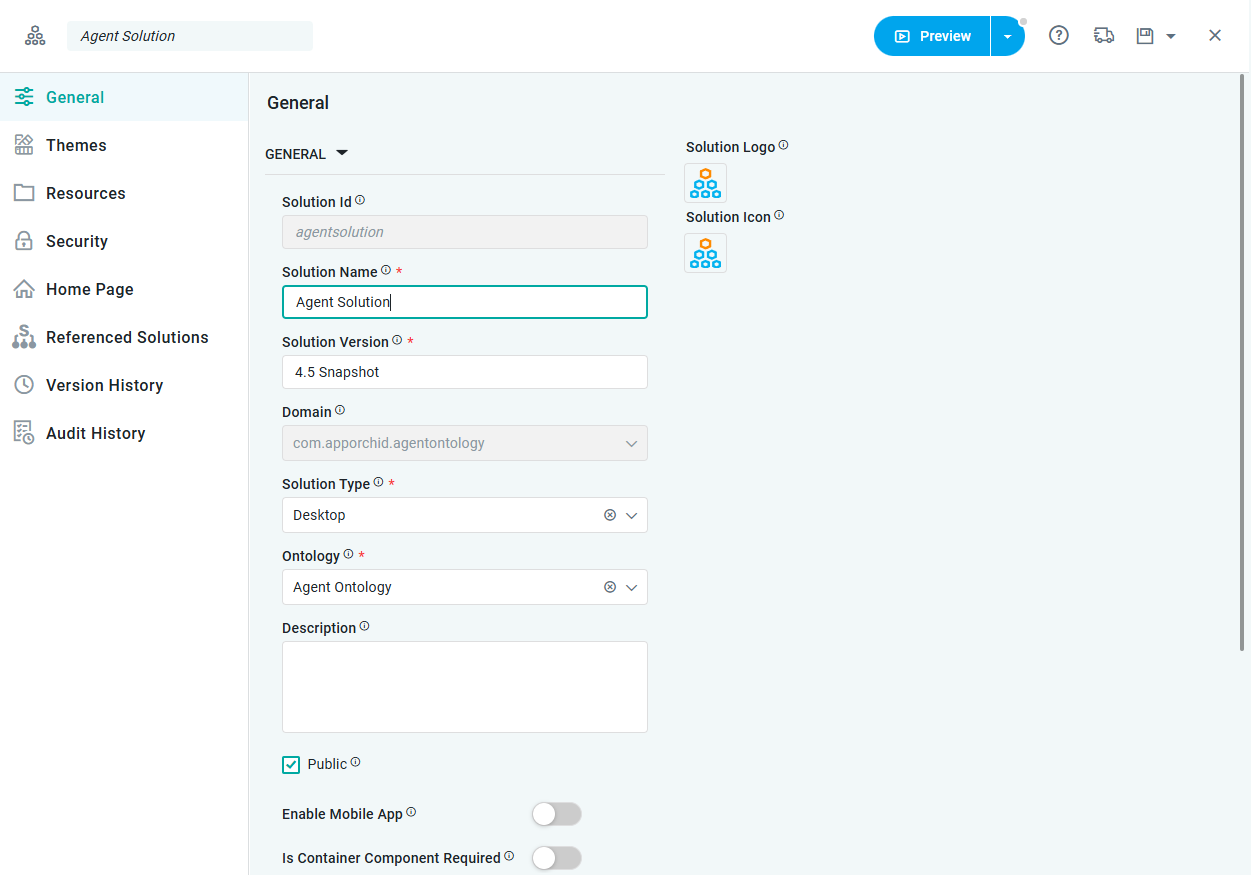Click the Preview button
The image size is (1251, 875).
click(932, 36)
